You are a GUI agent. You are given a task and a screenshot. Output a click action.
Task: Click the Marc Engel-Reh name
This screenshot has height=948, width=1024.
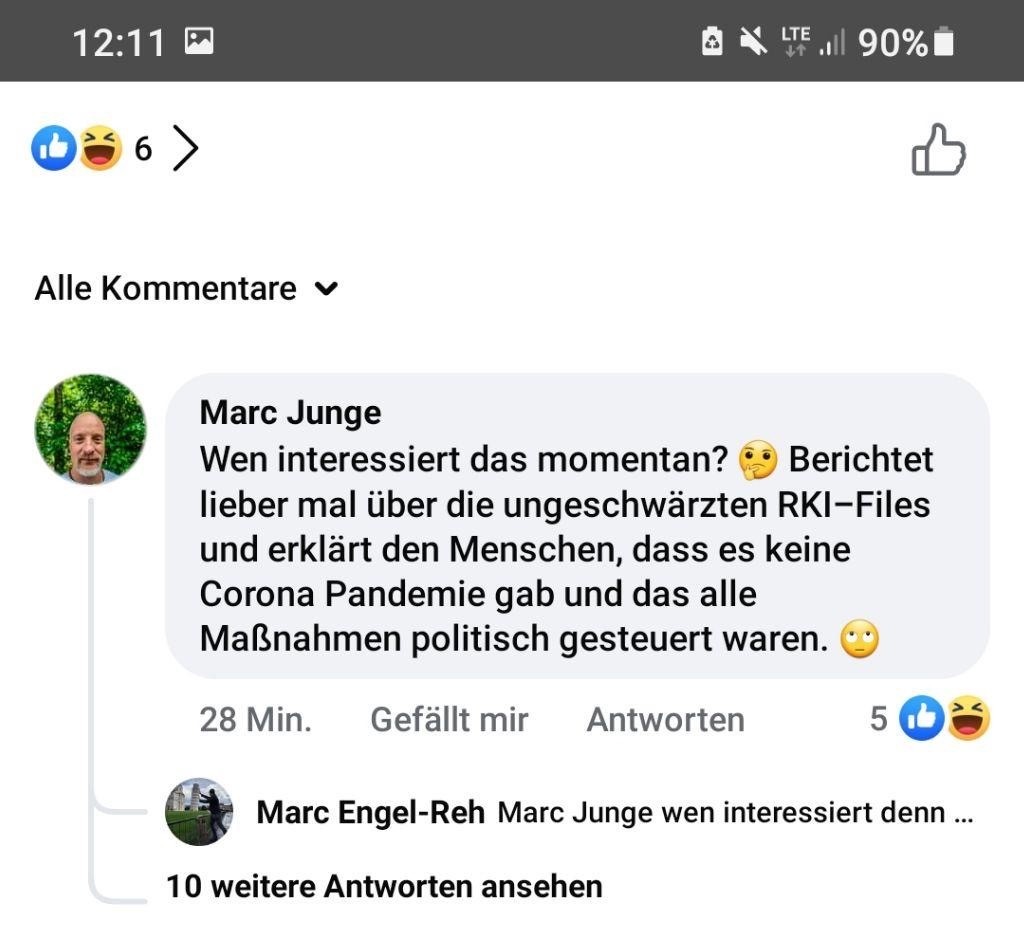click(370, 813)
